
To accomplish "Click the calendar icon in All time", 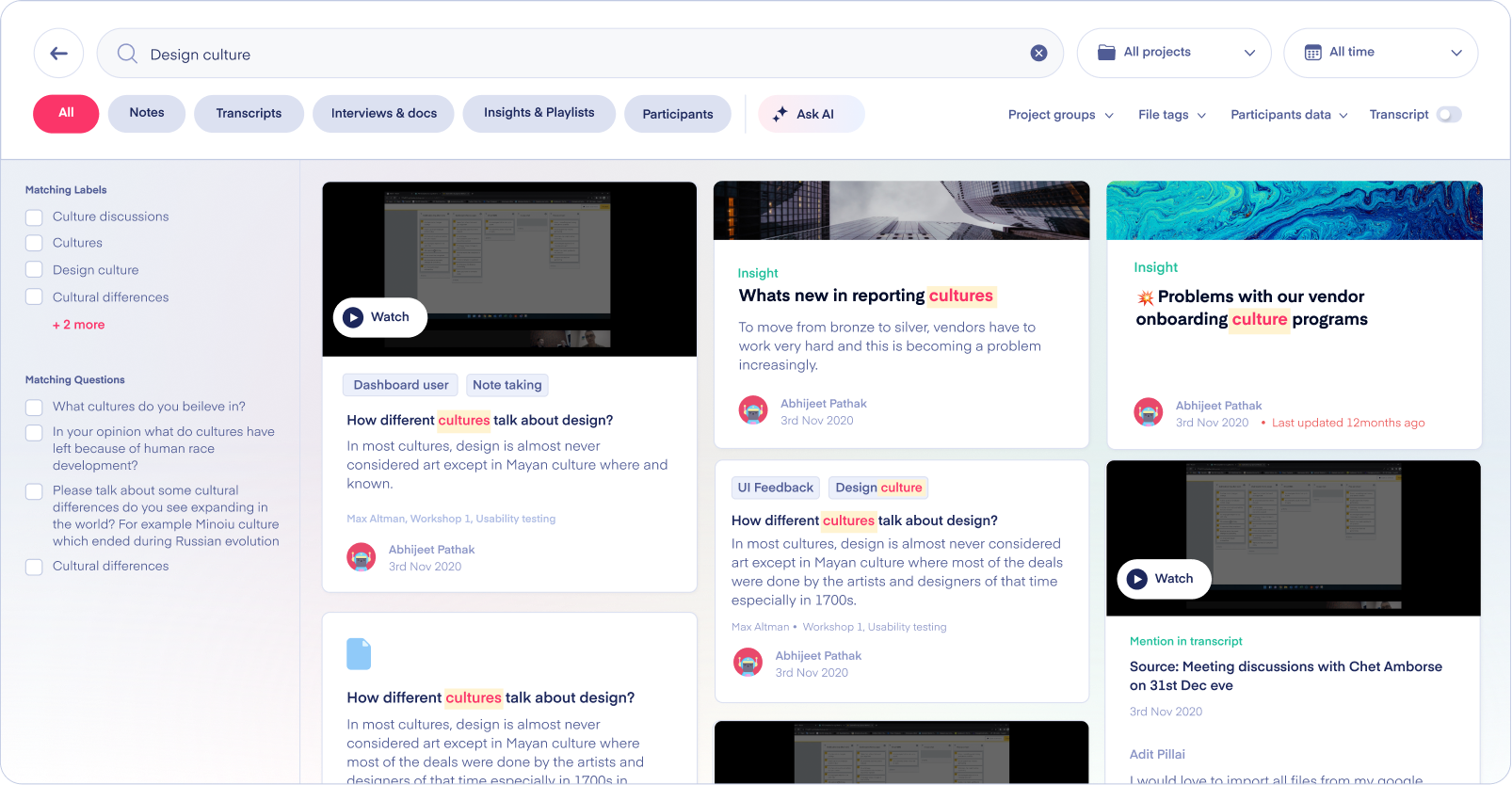I will click(x=1312, y=53).
